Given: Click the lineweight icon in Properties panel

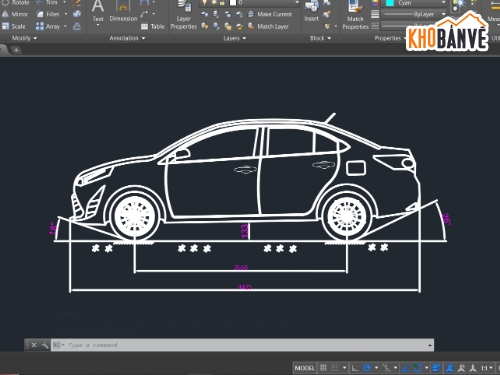Looking at the screenshot, I should [x=375, y=14].
